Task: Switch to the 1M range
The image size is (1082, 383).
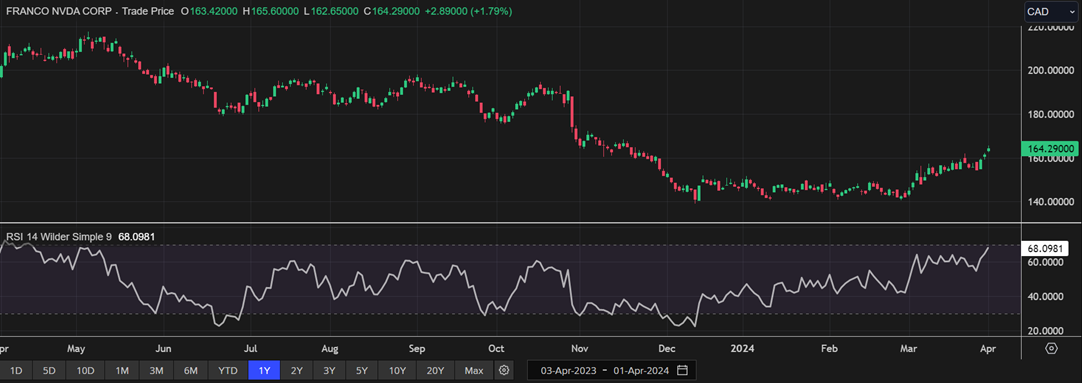Action: point(122,371)
